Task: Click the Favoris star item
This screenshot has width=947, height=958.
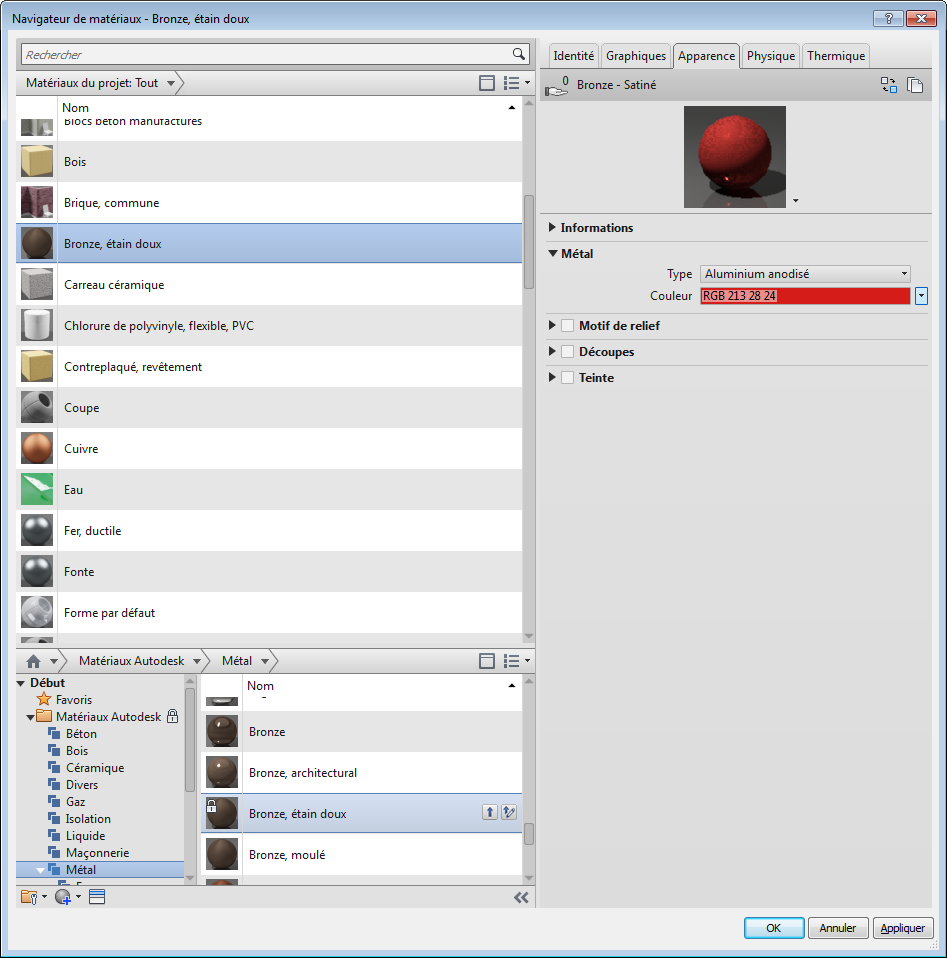Action: 64,700
